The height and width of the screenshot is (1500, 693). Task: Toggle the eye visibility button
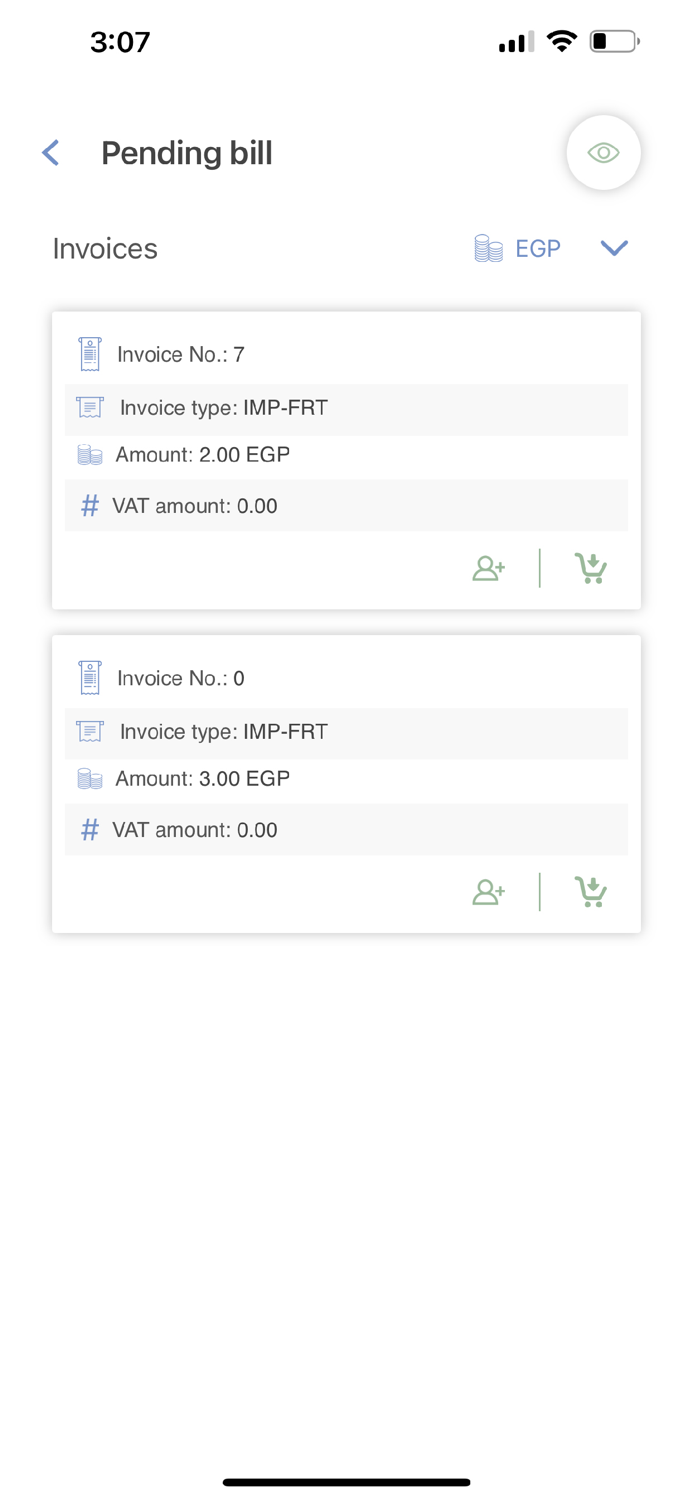603,153
